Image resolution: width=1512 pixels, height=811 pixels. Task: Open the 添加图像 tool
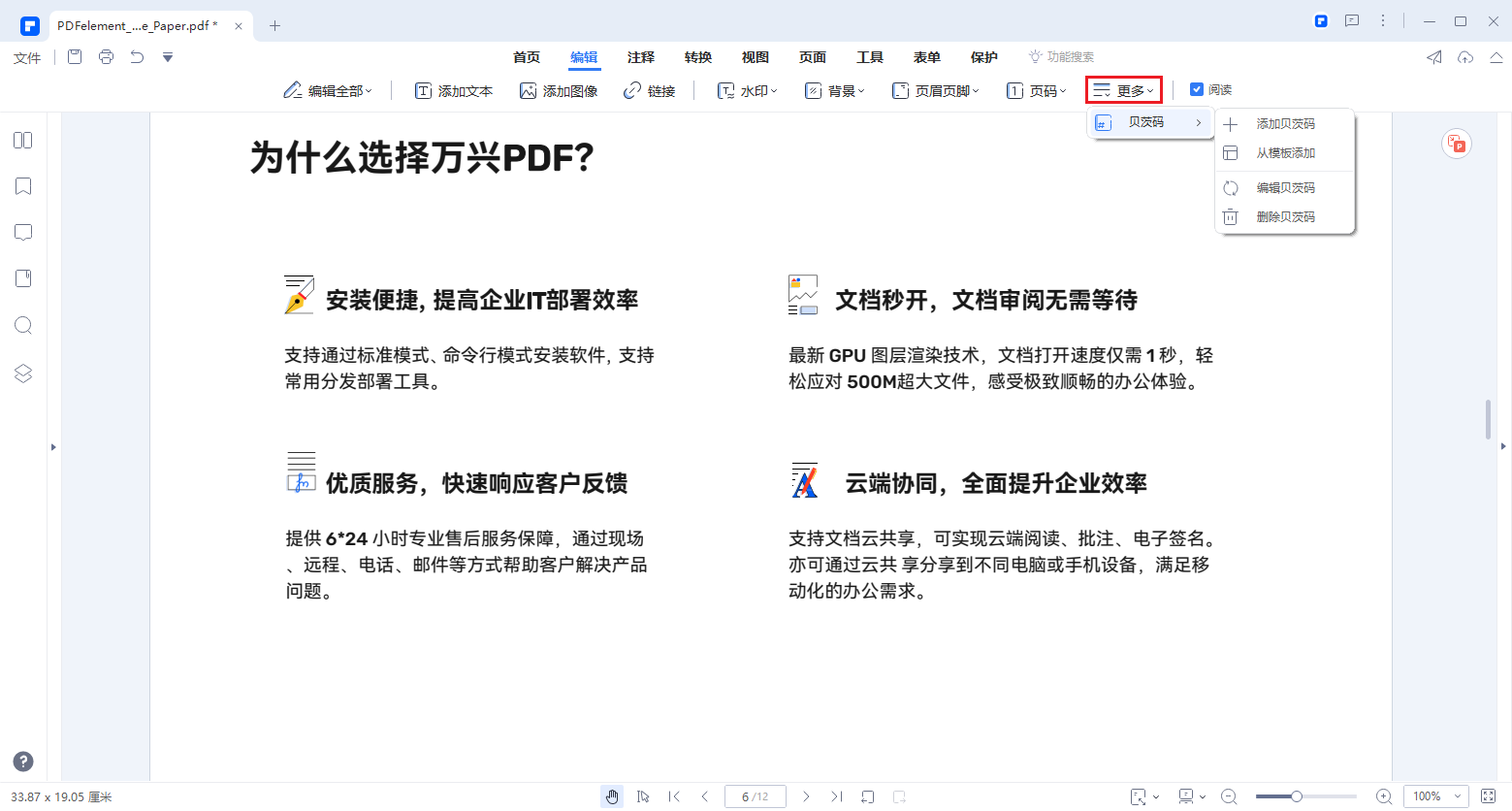(560, 89)
